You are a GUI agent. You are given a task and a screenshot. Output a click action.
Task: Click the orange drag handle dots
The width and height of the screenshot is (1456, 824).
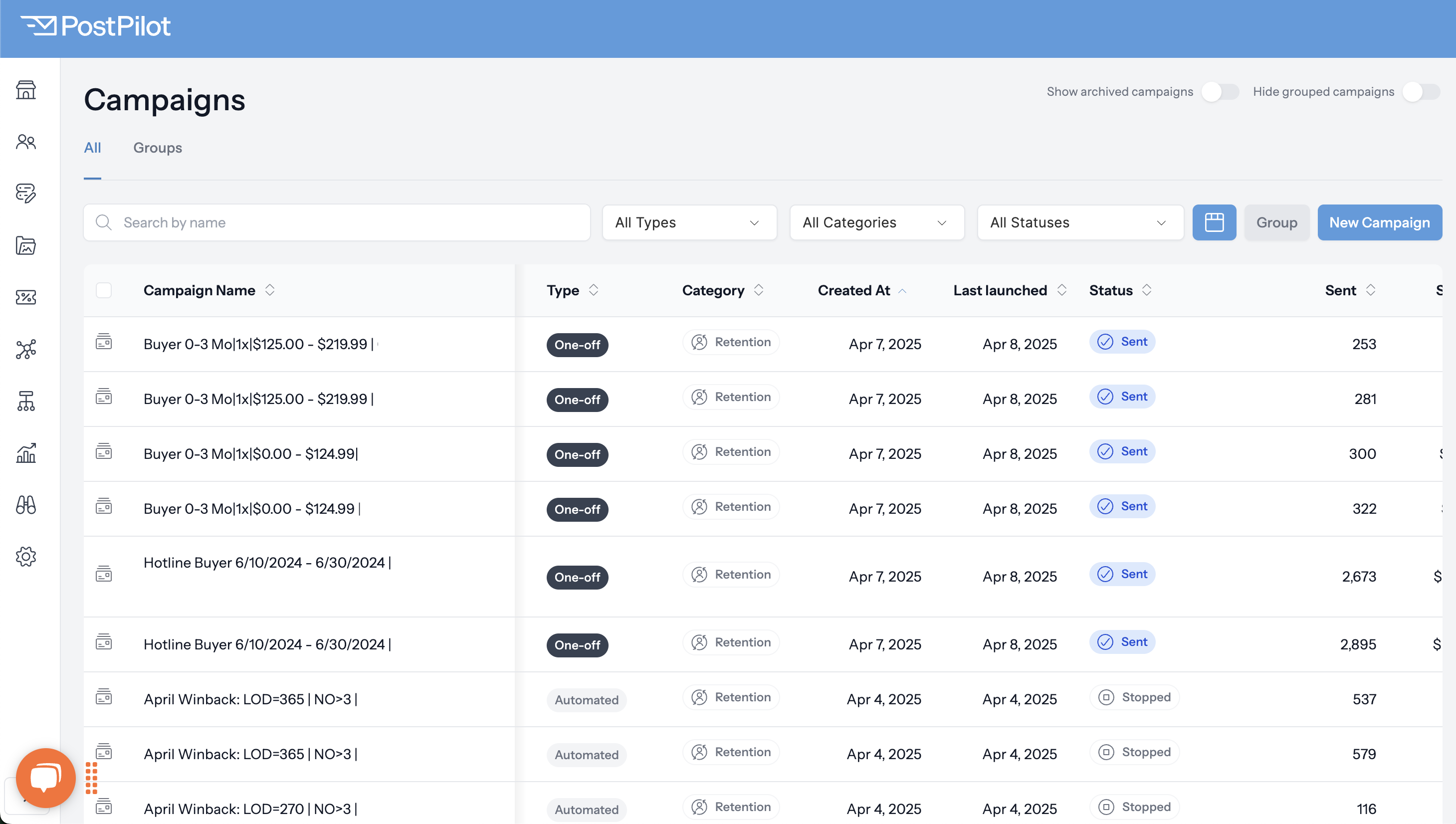coord(92,778)
